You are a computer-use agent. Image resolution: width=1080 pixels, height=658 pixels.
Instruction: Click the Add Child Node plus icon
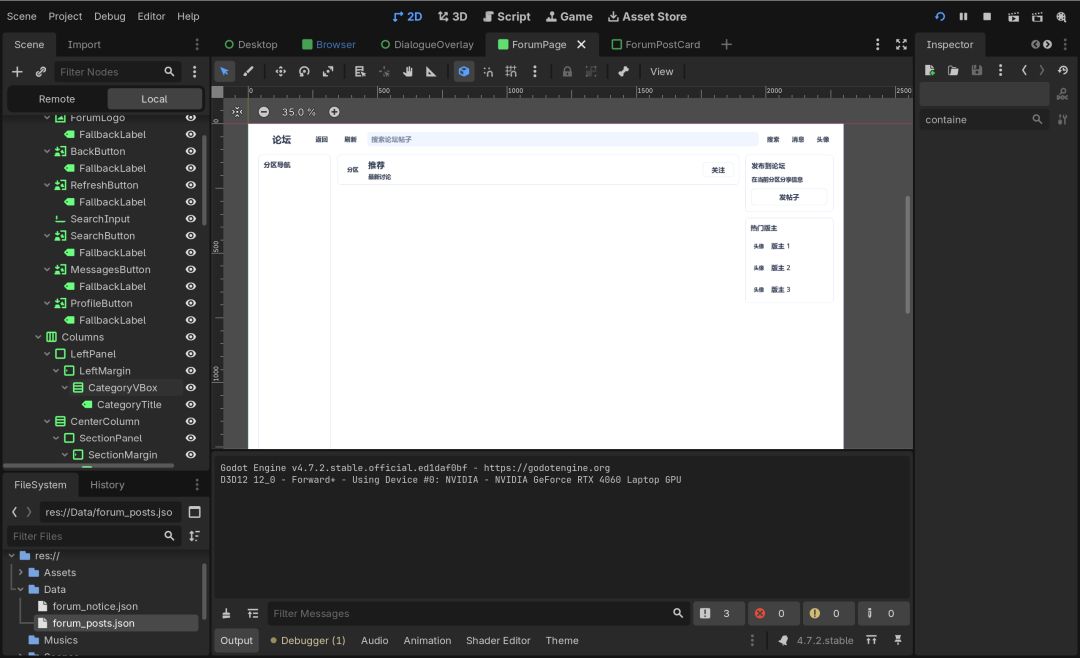[x=17, y=72]
